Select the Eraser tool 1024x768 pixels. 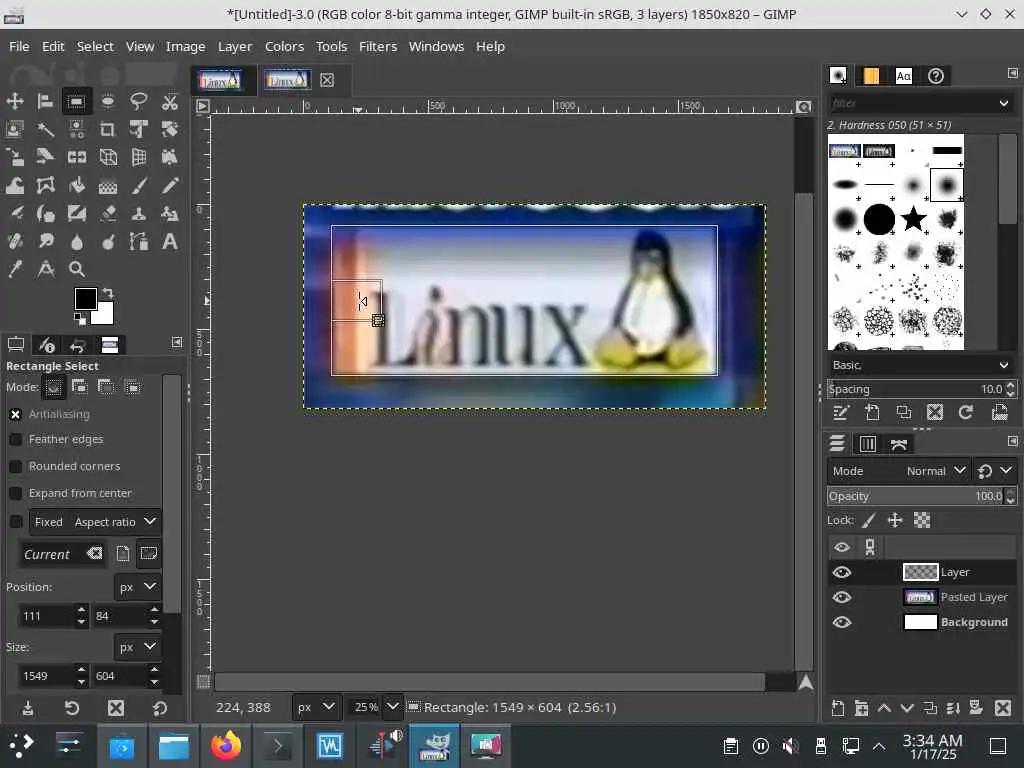(108, 214)
